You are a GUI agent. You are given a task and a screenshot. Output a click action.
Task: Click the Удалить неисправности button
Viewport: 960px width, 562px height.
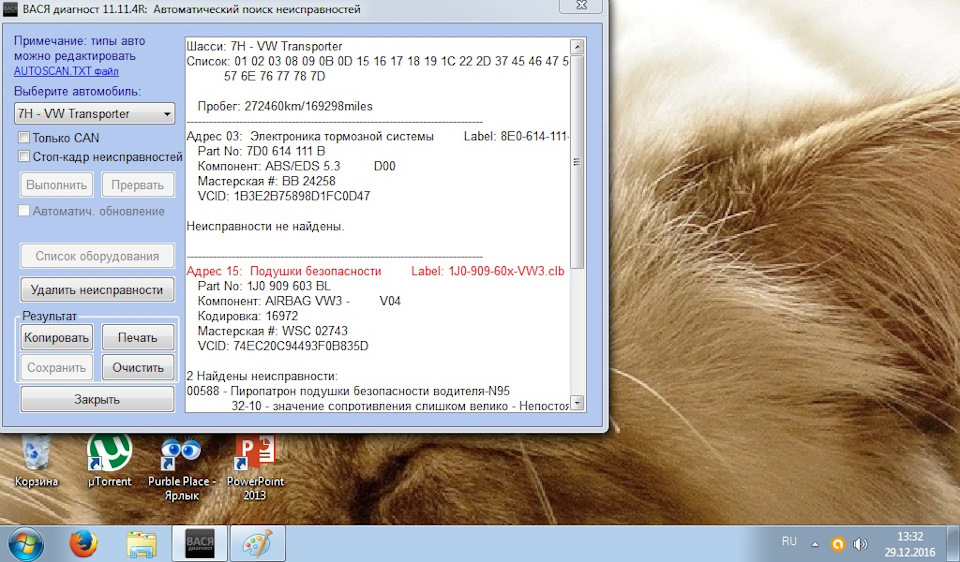(x=97, y=290)
